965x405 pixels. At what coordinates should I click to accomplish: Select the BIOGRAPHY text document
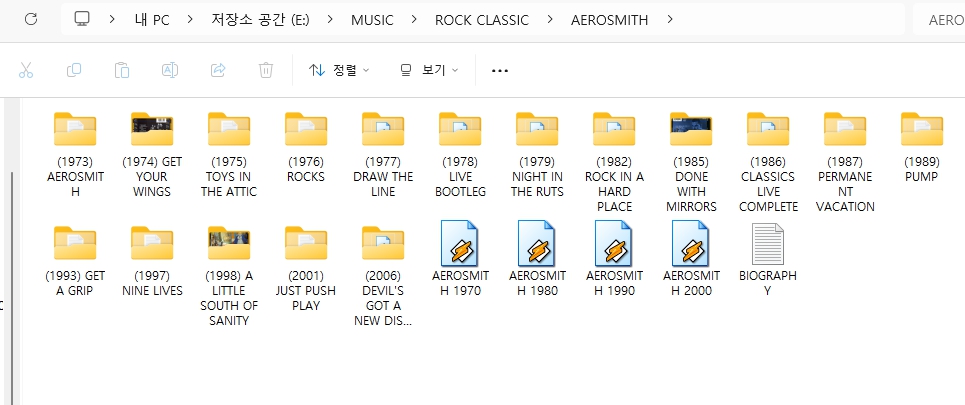pyautogui.click(x=768, y=259)
